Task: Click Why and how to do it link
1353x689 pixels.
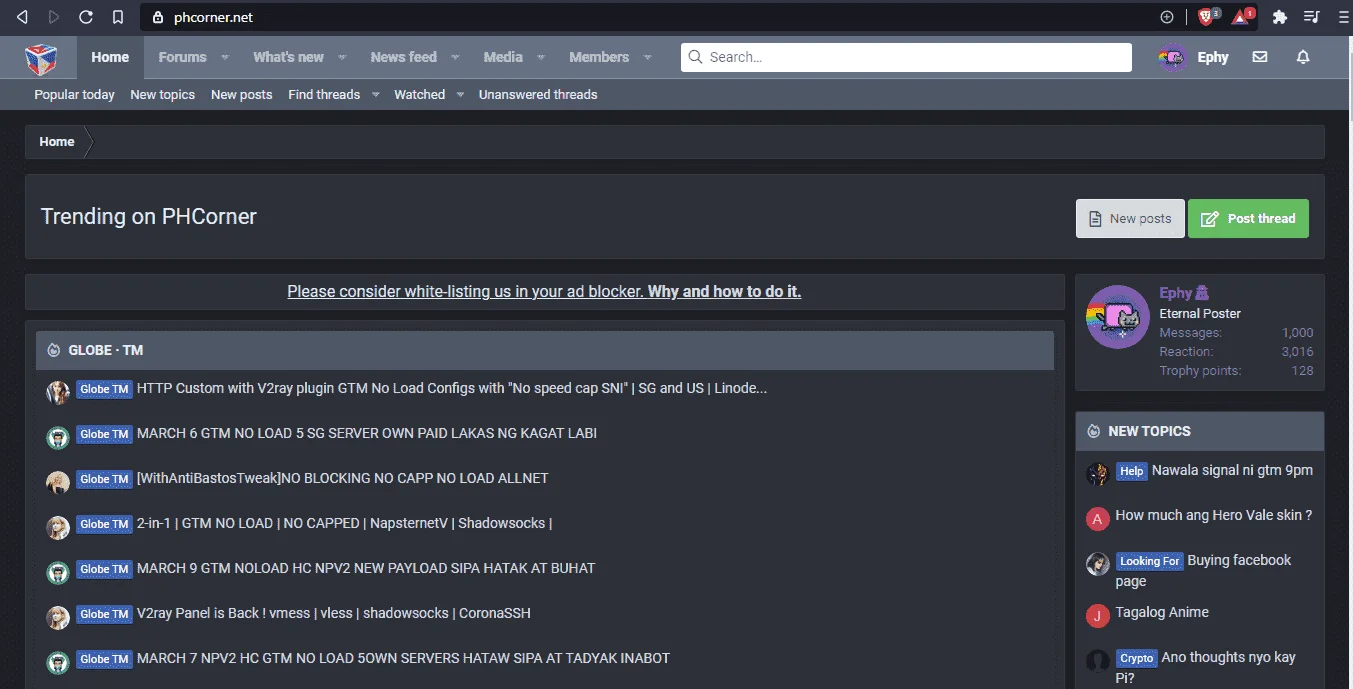Action: (x=724, y=292)
